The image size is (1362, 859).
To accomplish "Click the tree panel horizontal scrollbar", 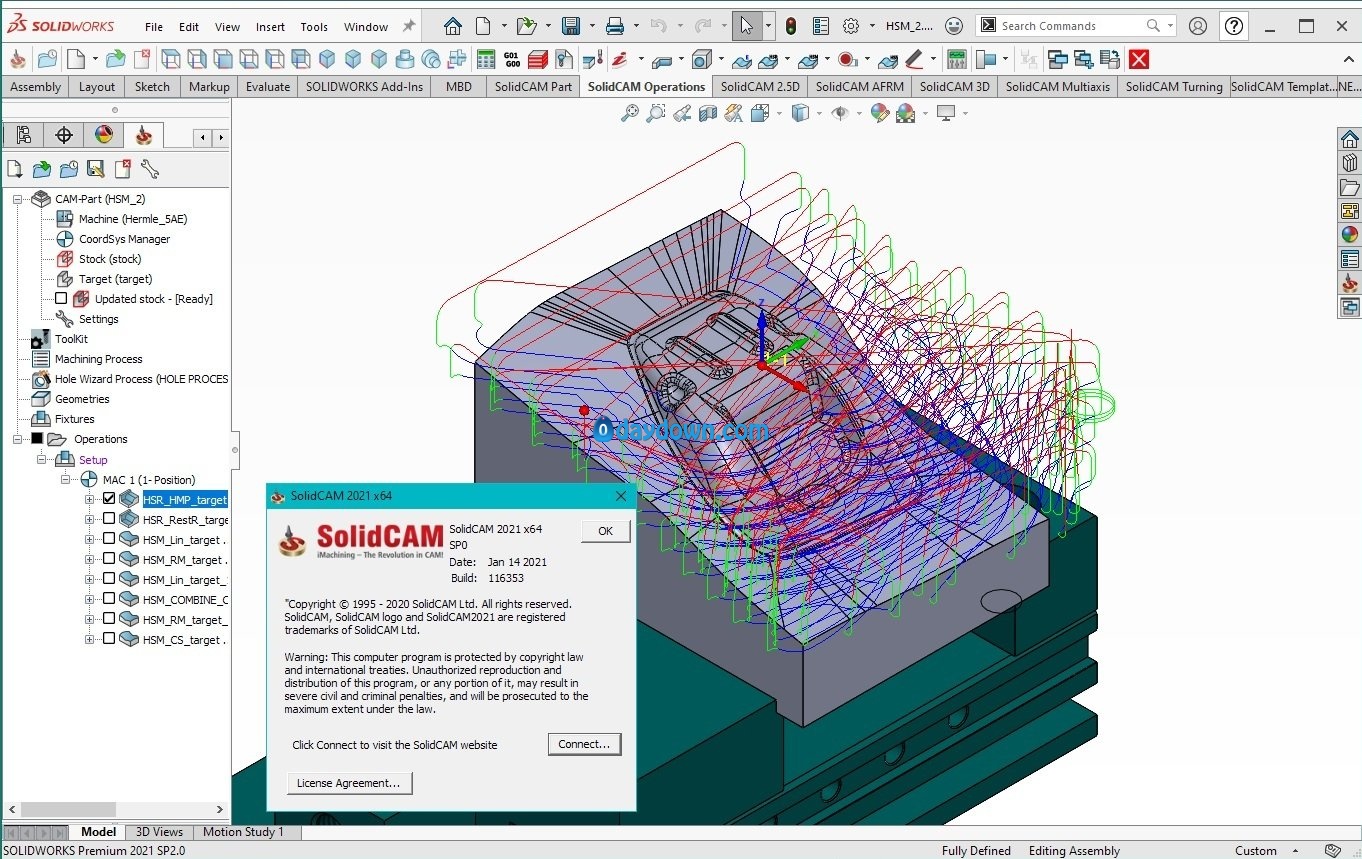I will tap(67, 809).
